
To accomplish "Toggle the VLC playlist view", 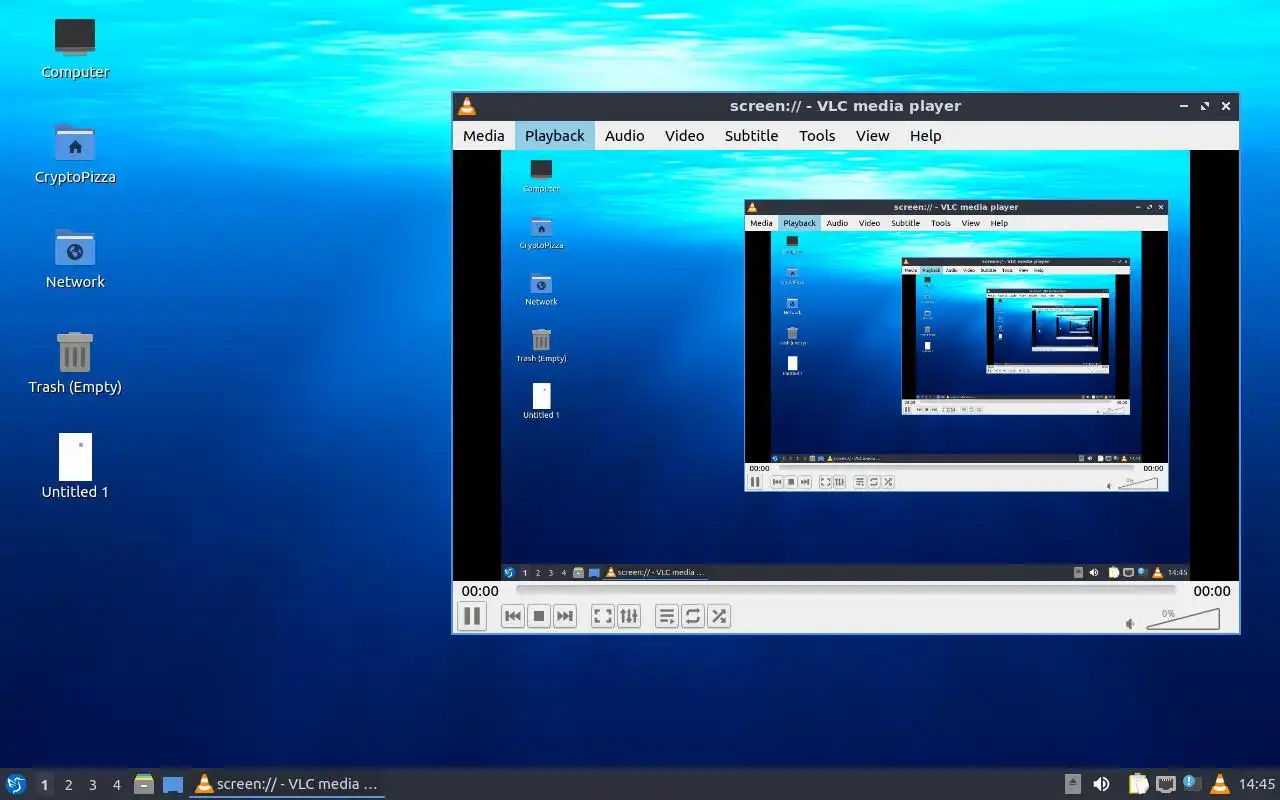I will [x=667, y=616].
